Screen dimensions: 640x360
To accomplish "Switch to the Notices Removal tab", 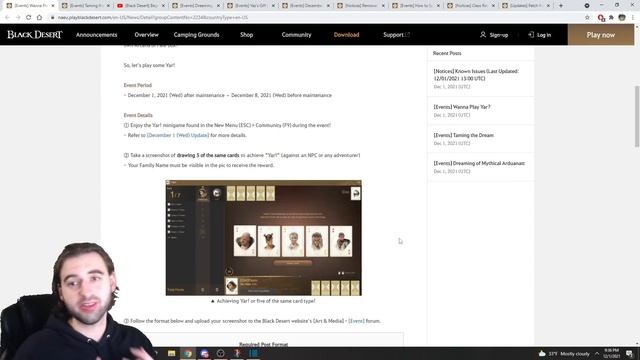I will pos(360,6).
